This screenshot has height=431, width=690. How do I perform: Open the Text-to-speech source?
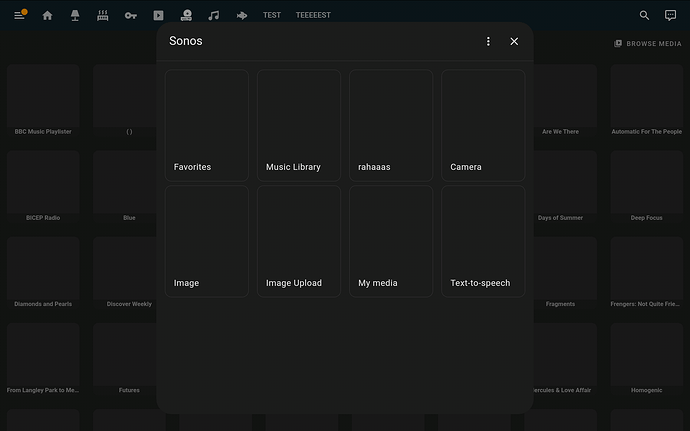click(x=483, y=241)
